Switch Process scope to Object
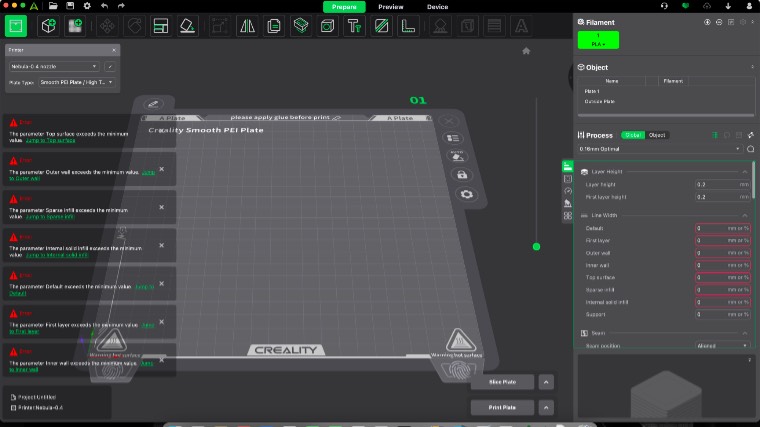 pos(657,135)
